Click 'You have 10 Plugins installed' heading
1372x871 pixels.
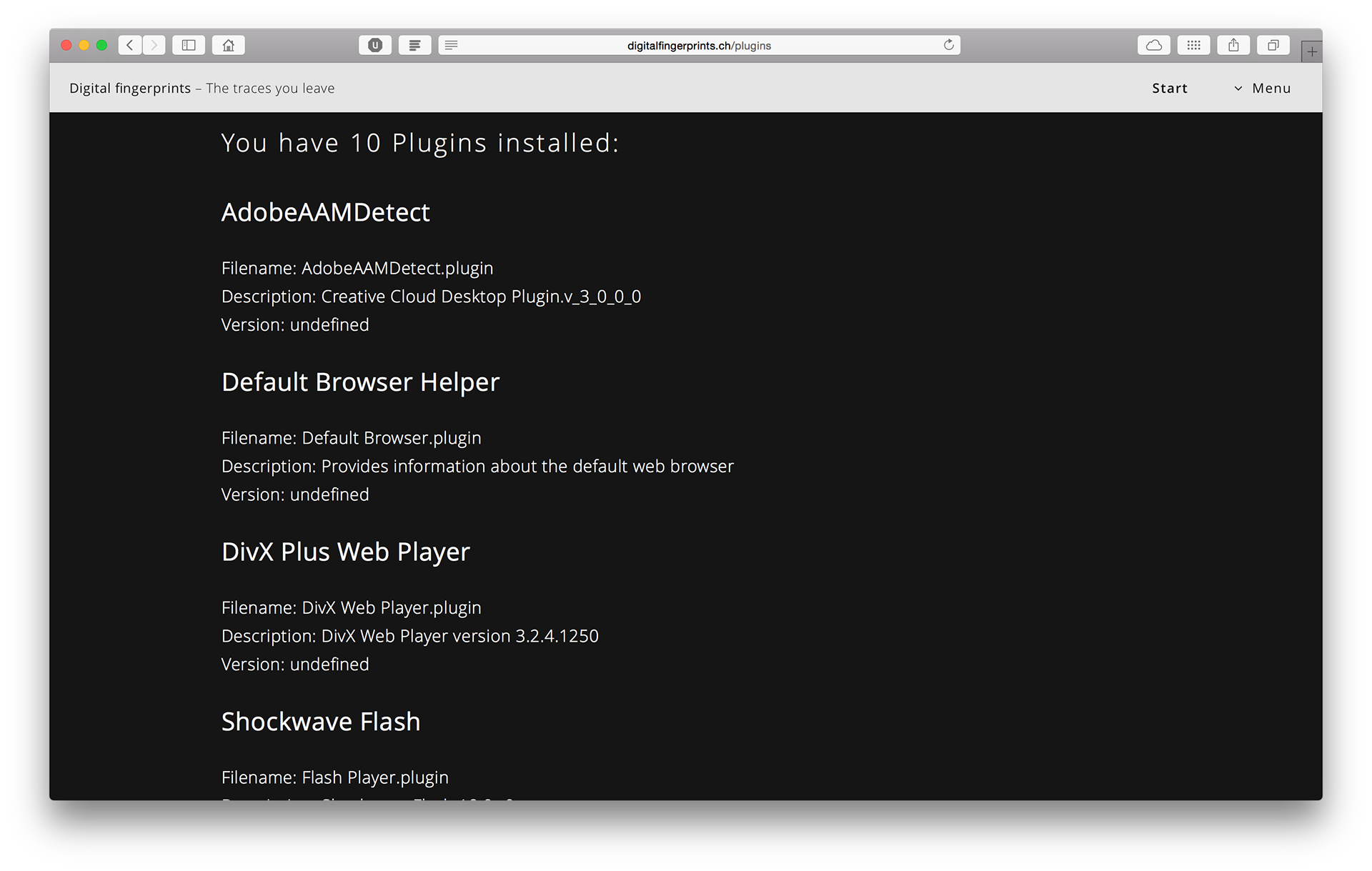[420, 143]
